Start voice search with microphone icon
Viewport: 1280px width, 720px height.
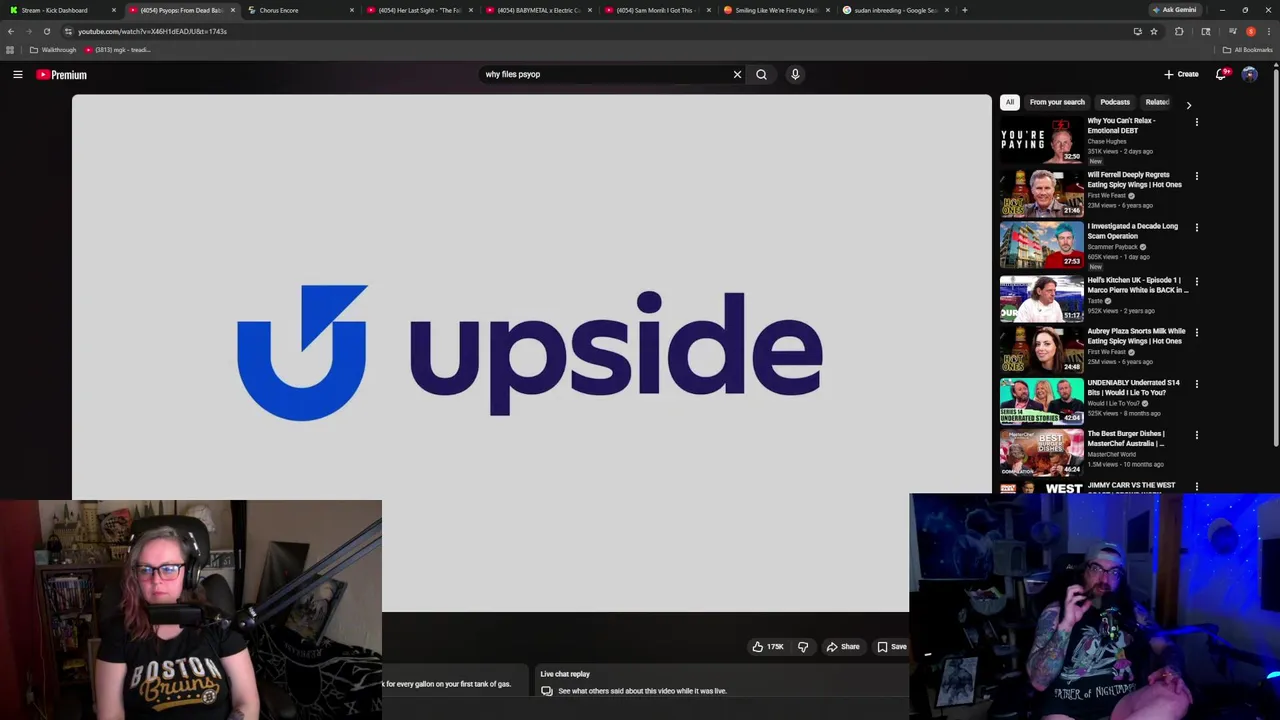pyautogui.click(x=795, y=74)
